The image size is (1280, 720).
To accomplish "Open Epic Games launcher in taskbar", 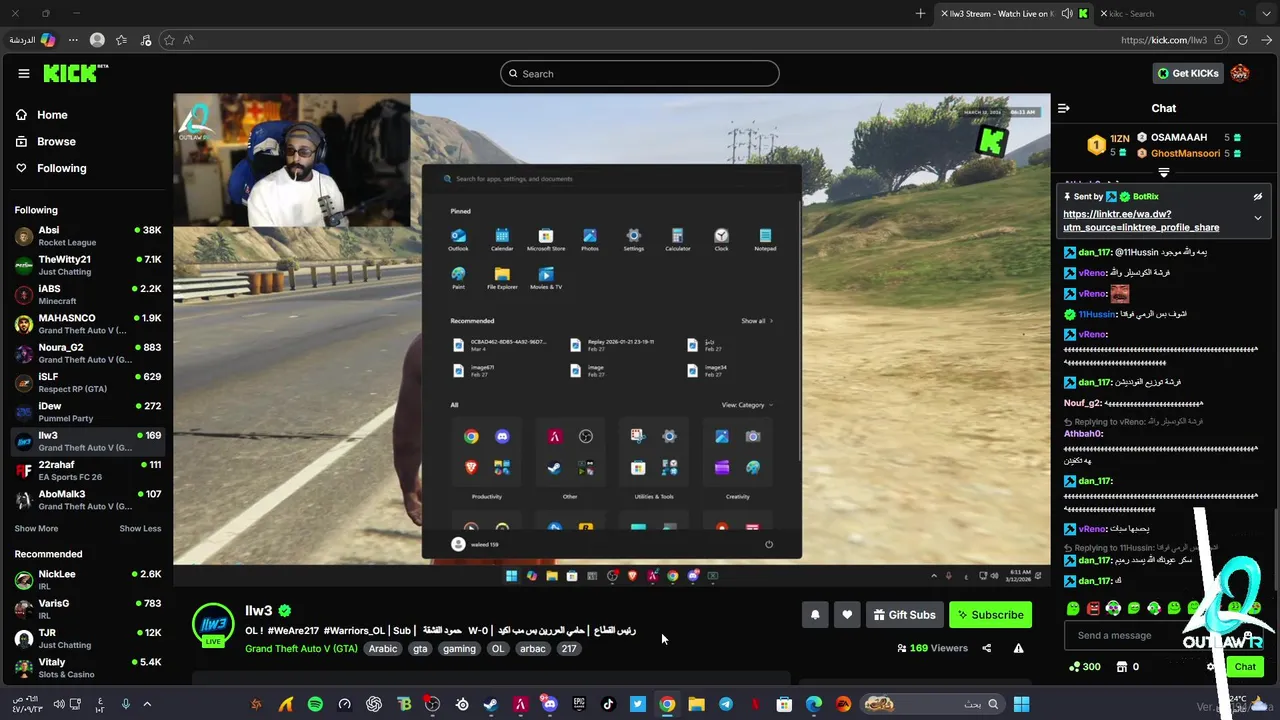I will pos(579,704).
